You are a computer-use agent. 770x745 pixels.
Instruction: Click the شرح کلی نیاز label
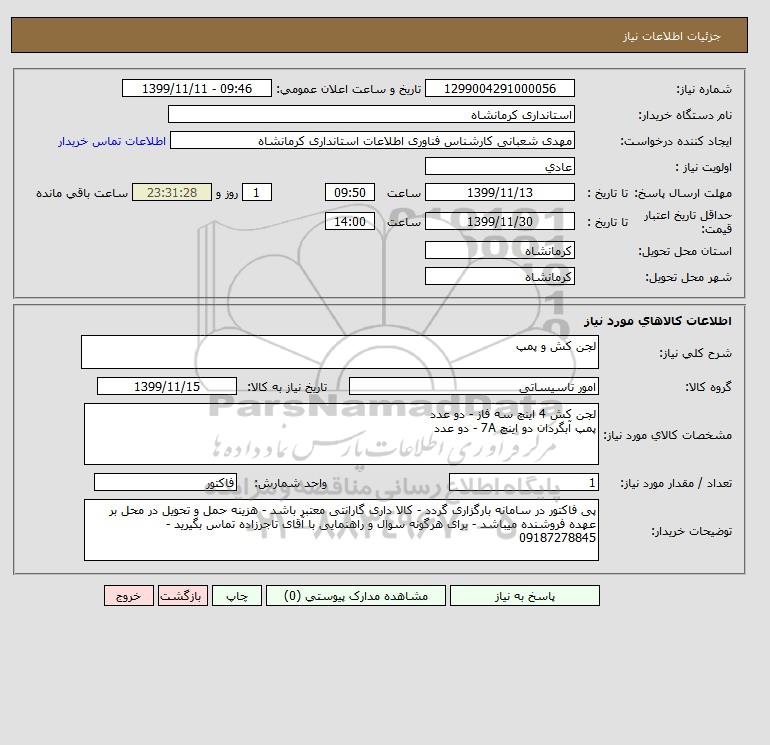[695, 354]
